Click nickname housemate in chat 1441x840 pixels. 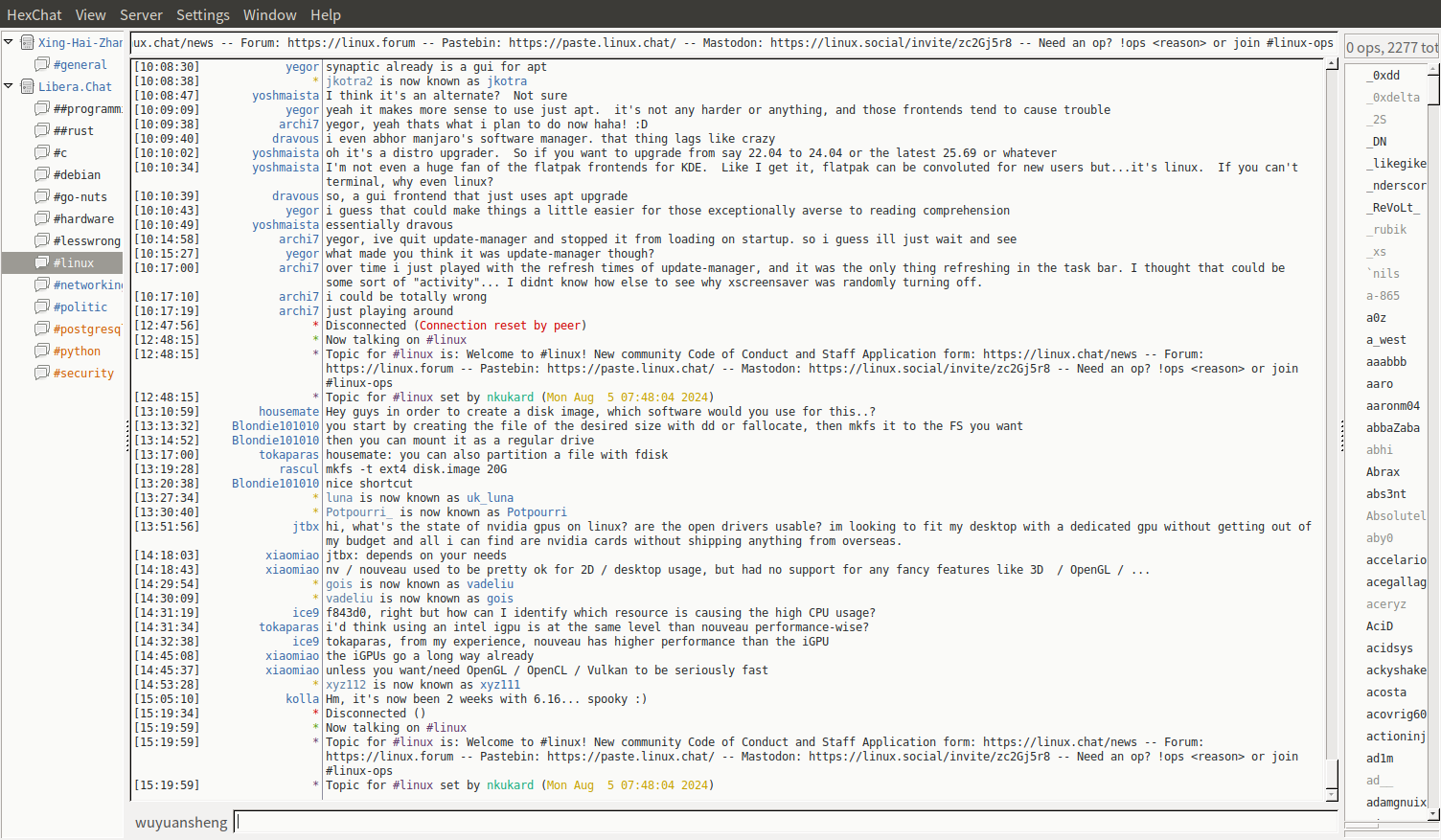[x=288, y=412]
